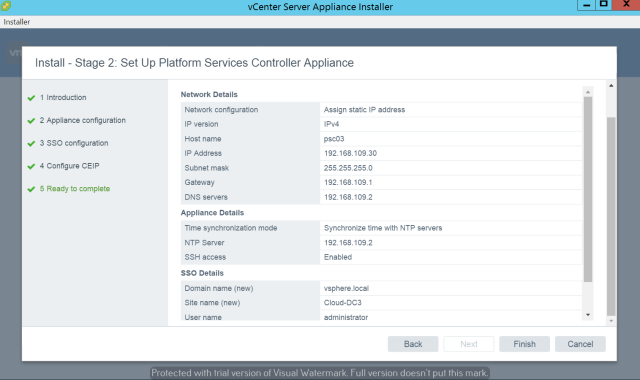Click the 'Network configuration' label

click(x=221, y=110)
